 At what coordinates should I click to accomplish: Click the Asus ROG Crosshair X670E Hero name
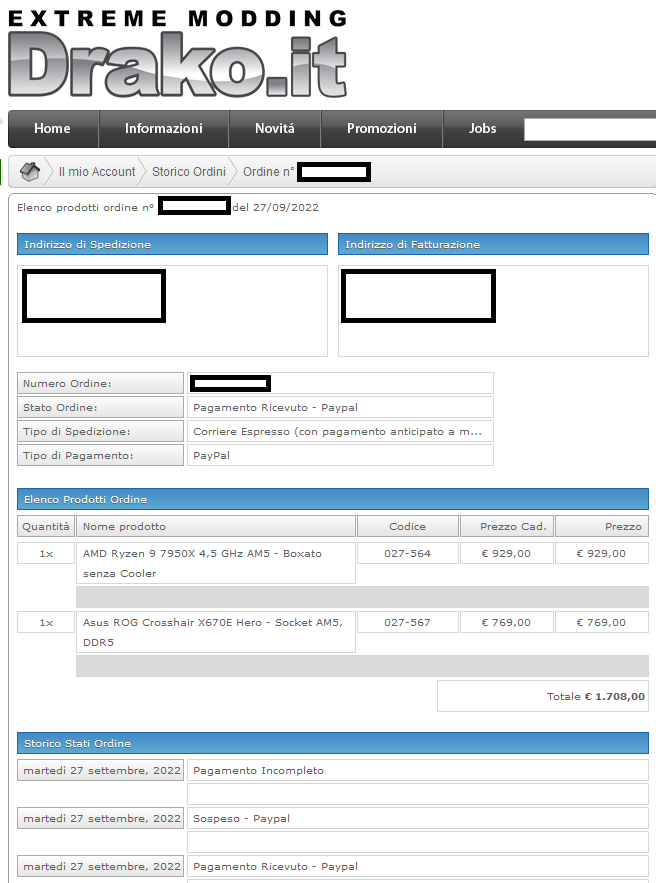pos(216,632)
